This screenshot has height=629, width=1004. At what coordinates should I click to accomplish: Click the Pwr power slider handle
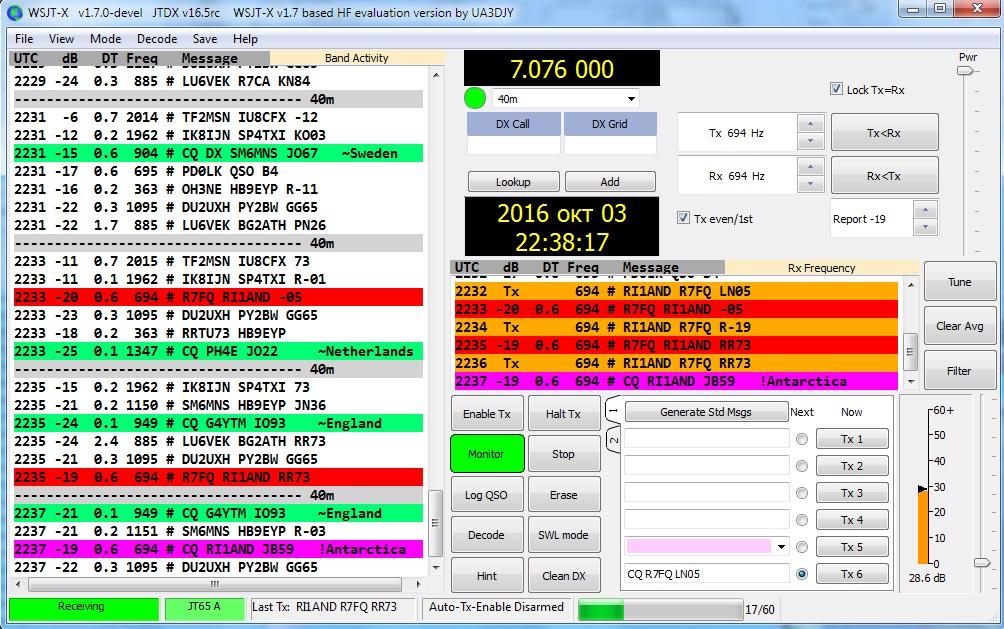(967, 72)
